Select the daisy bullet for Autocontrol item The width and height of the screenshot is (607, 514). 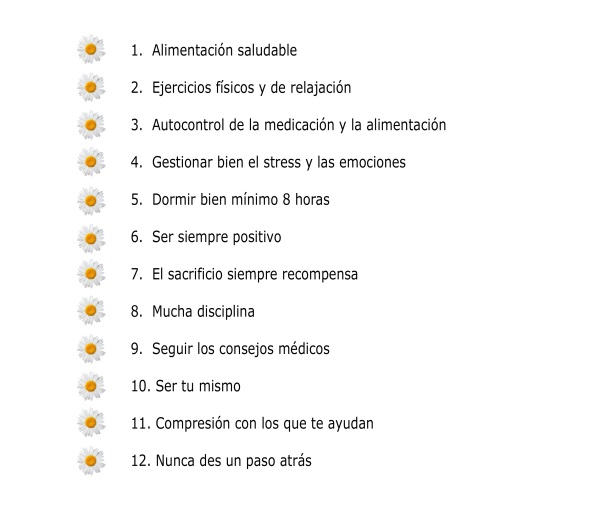tap(91, 125)
